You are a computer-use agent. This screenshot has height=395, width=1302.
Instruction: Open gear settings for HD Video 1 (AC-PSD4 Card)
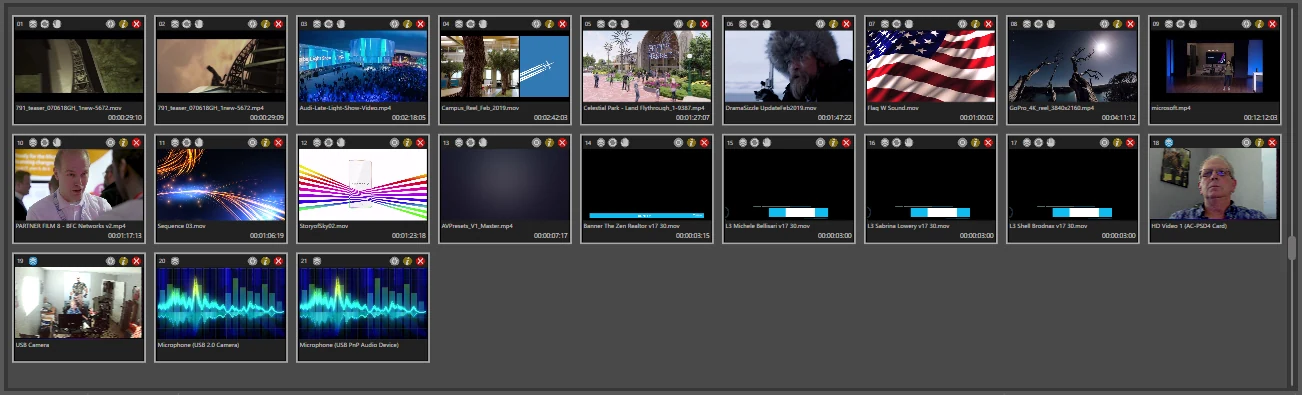tap(1246, 143)
